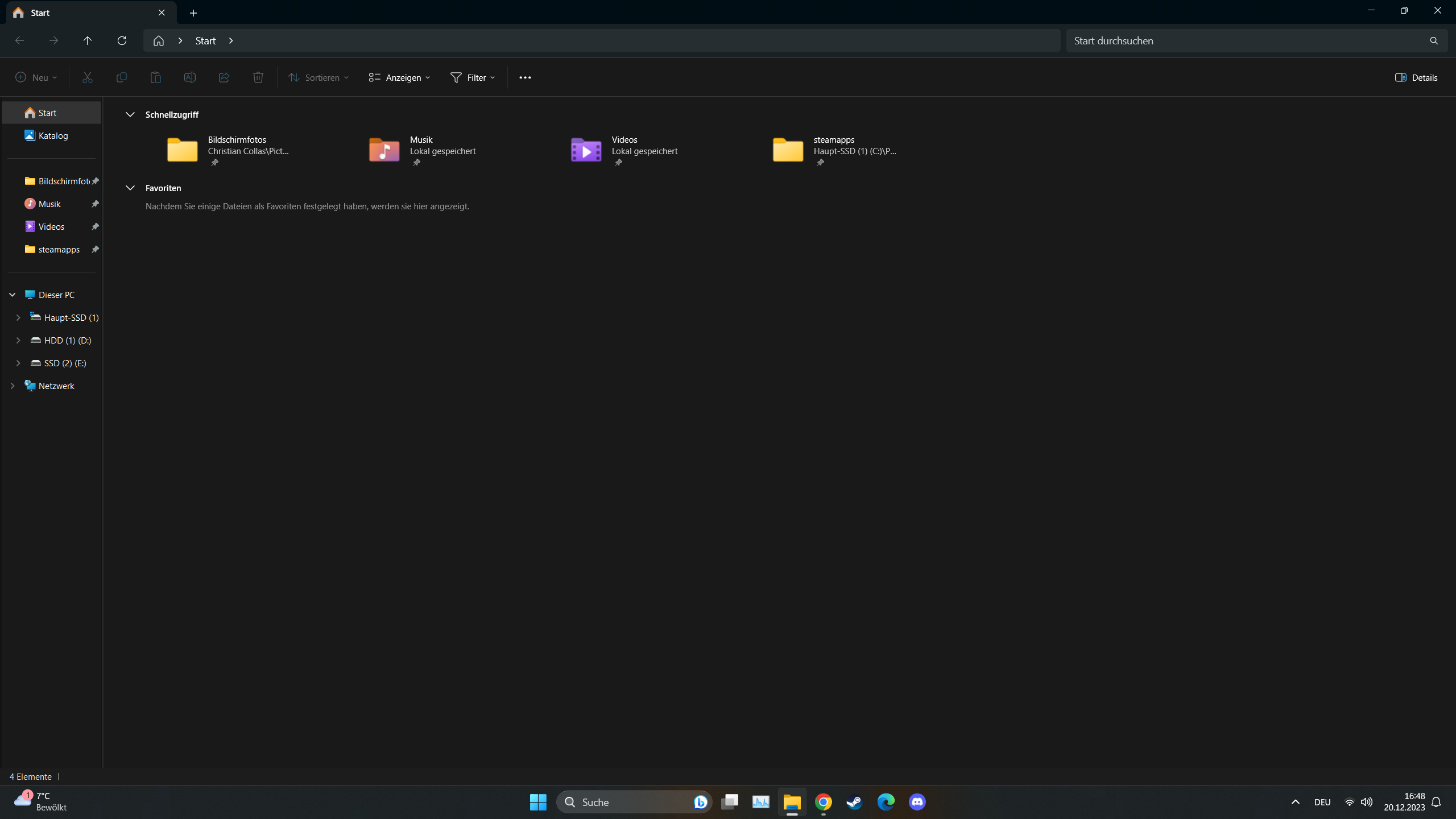Screen dimensions: 1456x819
Task: Open the see-more (...) toolbar menu
Action: pyautogui.click(x=524, y=77)
